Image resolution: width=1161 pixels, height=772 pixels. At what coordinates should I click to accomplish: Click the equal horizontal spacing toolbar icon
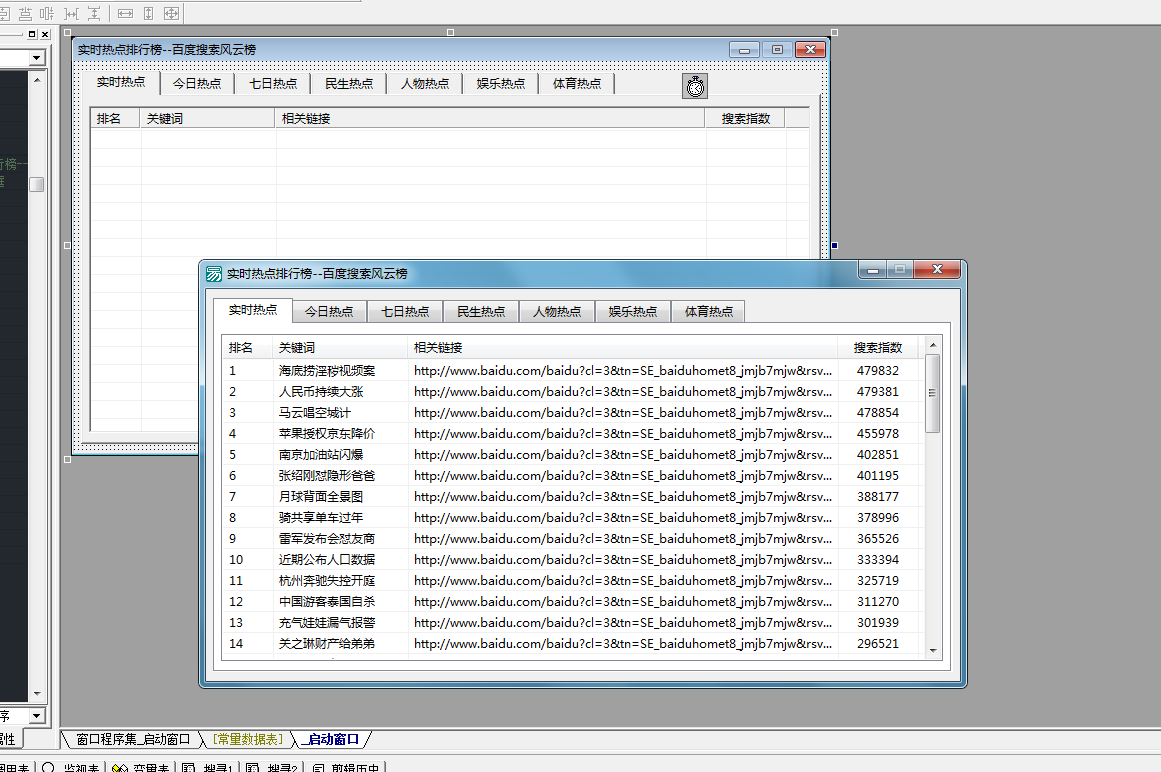coord(71,13)
